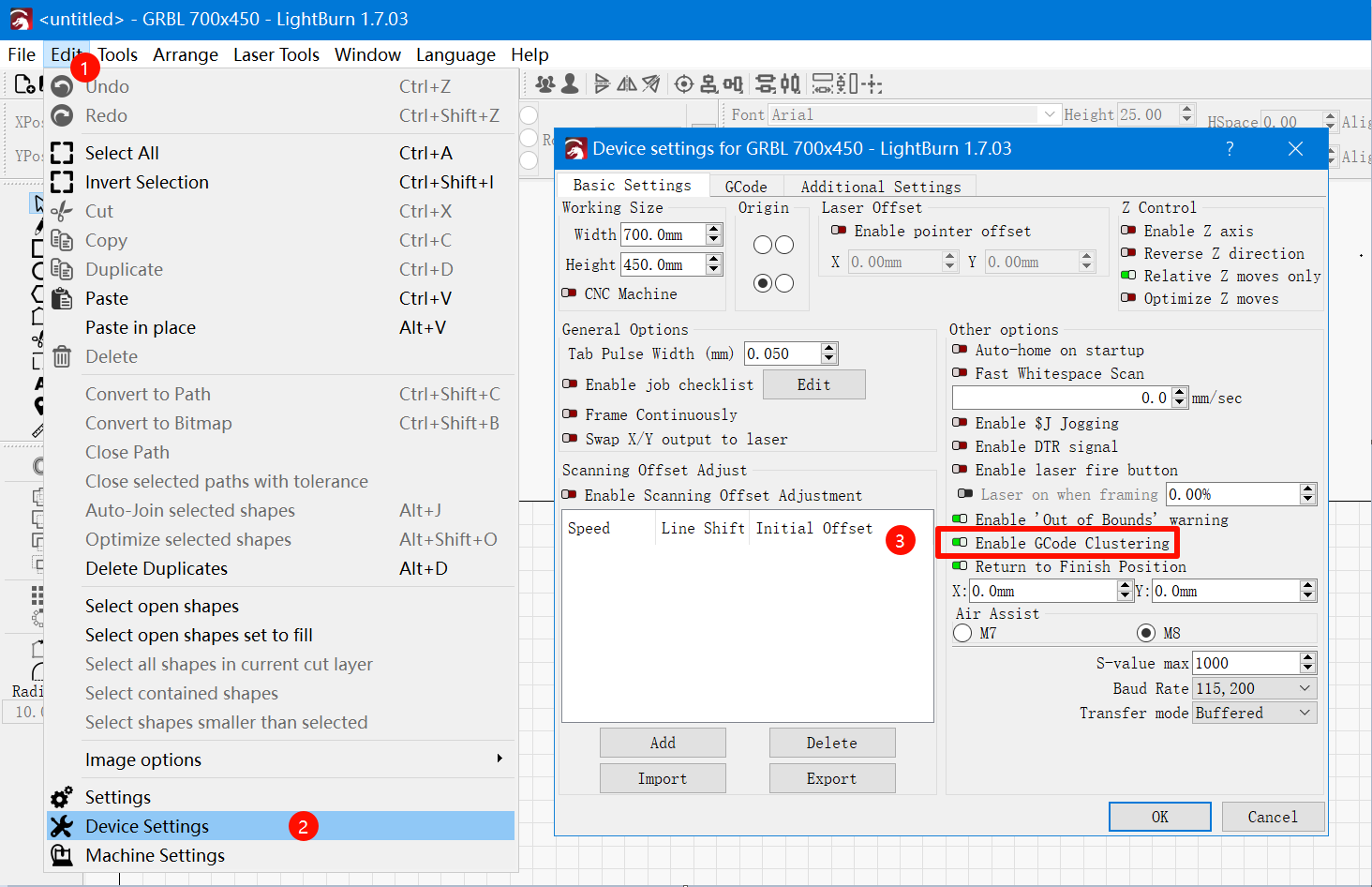The width and height of the screenshot is (1372, 887).
Task: Open the Transfer mode dropdown
Action: pyautogui.click(x=1255, y=713)
